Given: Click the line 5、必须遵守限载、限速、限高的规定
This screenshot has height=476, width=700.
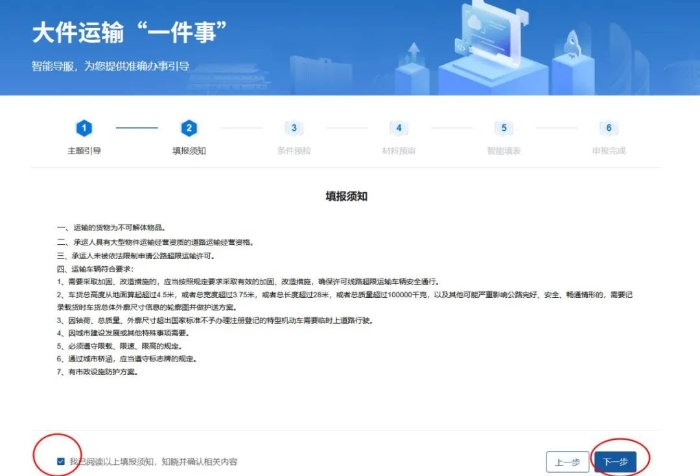Looking at the screenshot, I should point(120,346).
